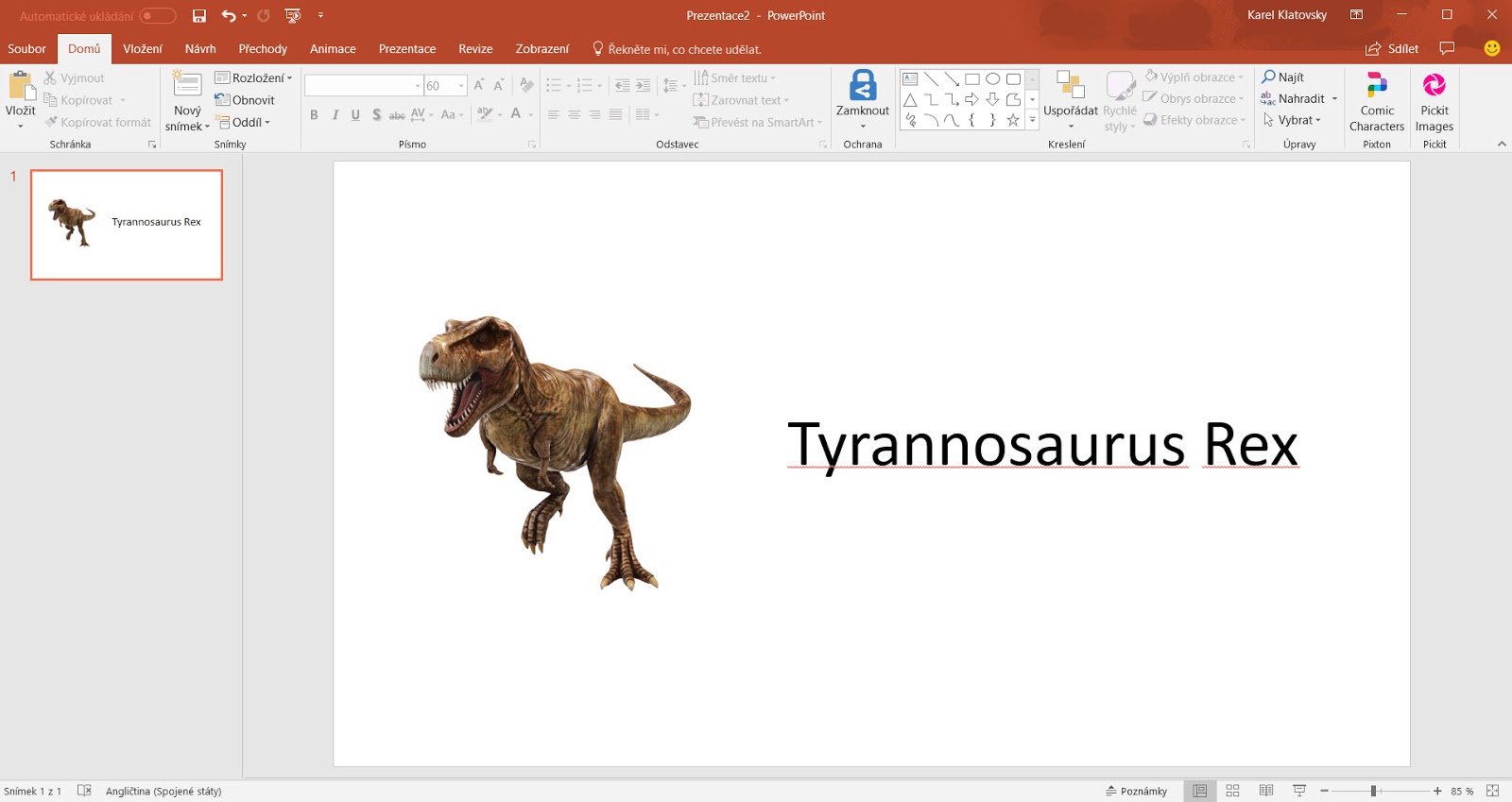
Task: Click the Undo arrow icon
Action: pyautogui.click(x=228, y=16)
